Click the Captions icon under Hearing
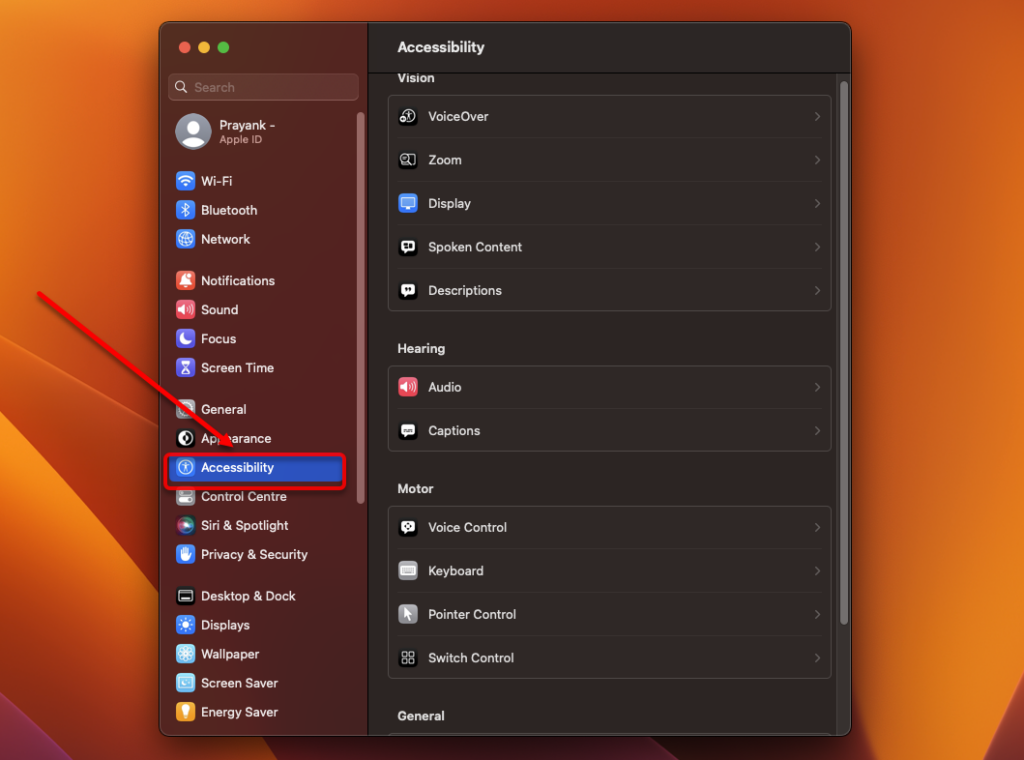This screenshot has height=760, width=1024. coord(408,431)
